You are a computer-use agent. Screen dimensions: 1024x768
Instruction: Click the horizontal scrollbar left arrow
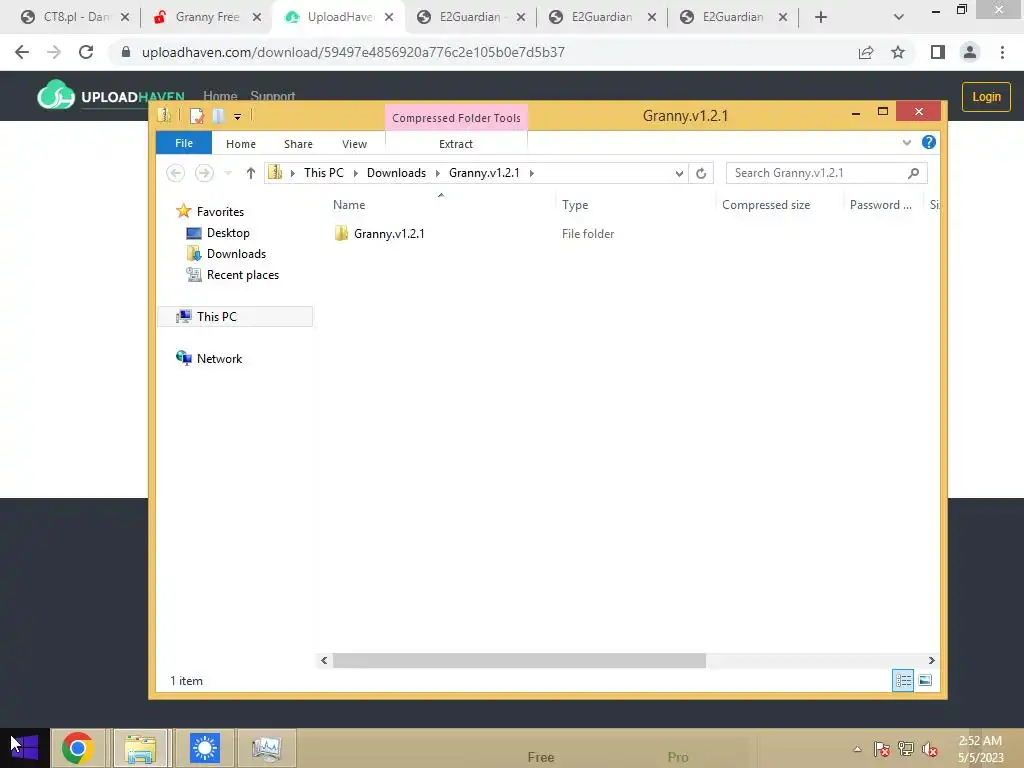(x=324, y=660)
